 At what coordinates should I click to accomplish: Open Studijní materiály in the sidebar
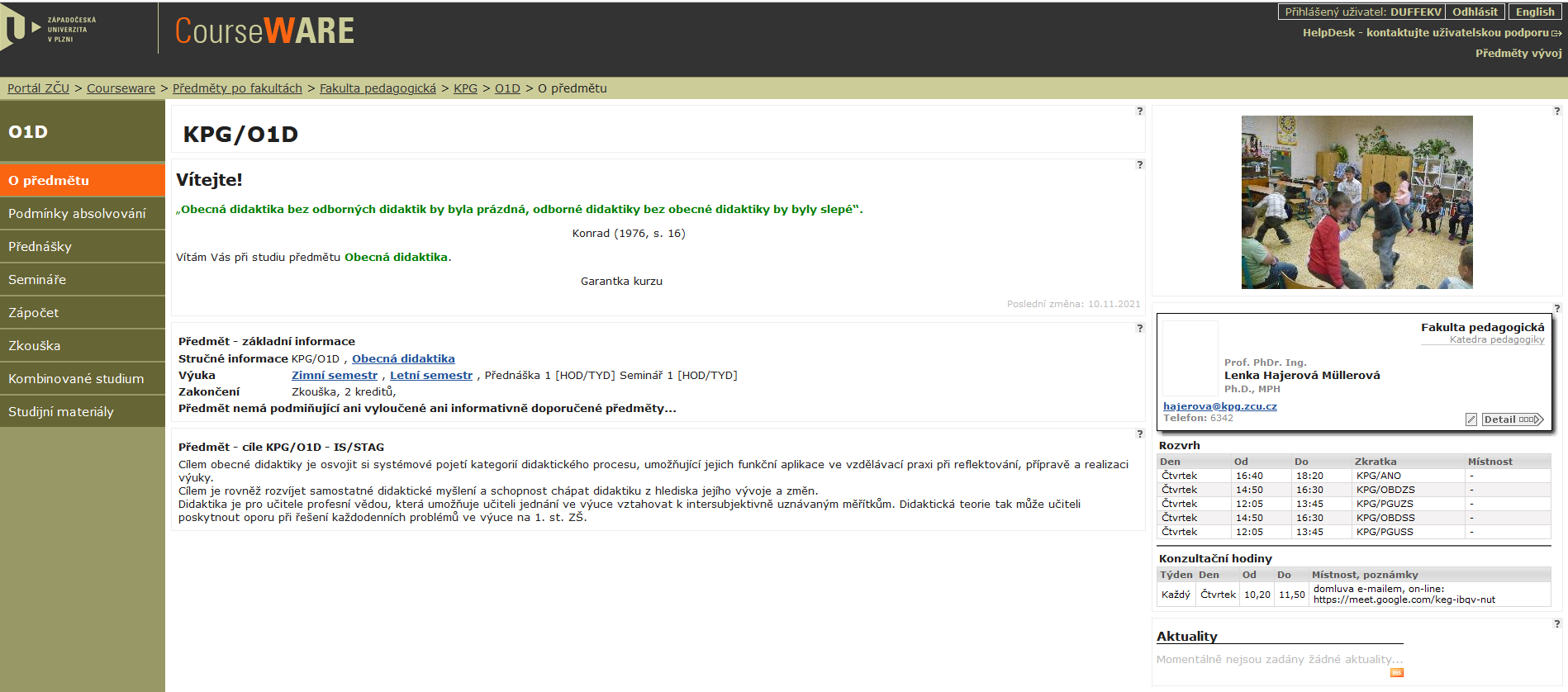pos(83,411)
